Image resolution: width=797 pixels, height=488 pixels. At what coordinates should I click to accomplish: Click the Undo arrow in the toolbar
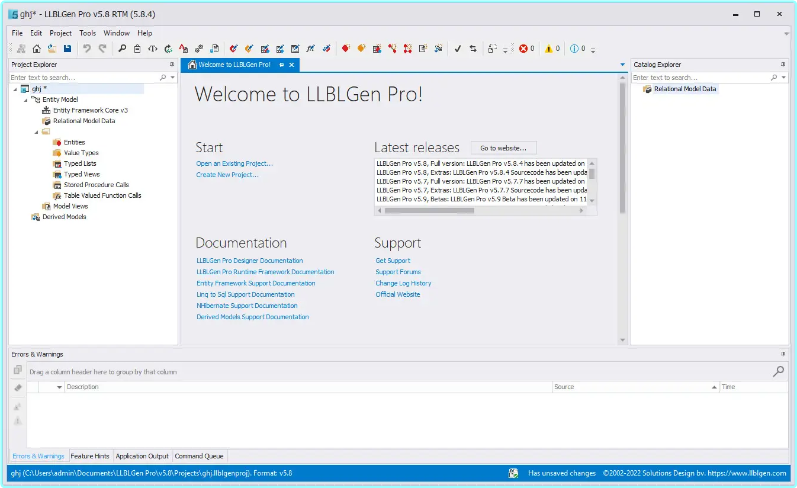point(87,49)
